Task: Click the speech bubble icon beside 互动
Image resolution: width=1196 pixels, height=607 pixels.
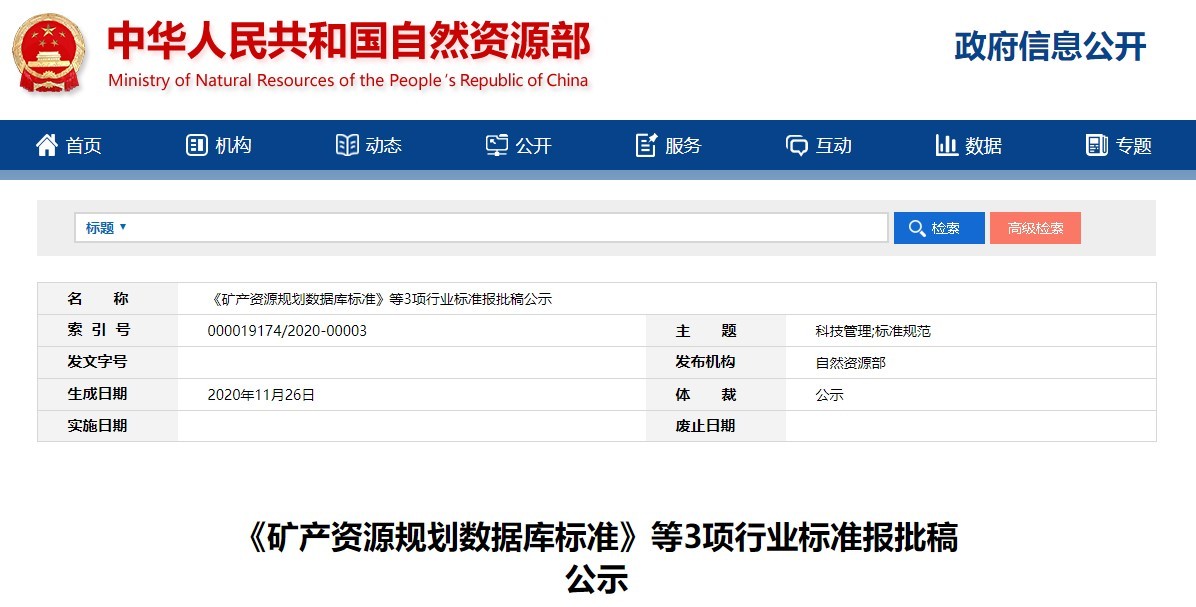Action: click(795, 145)
